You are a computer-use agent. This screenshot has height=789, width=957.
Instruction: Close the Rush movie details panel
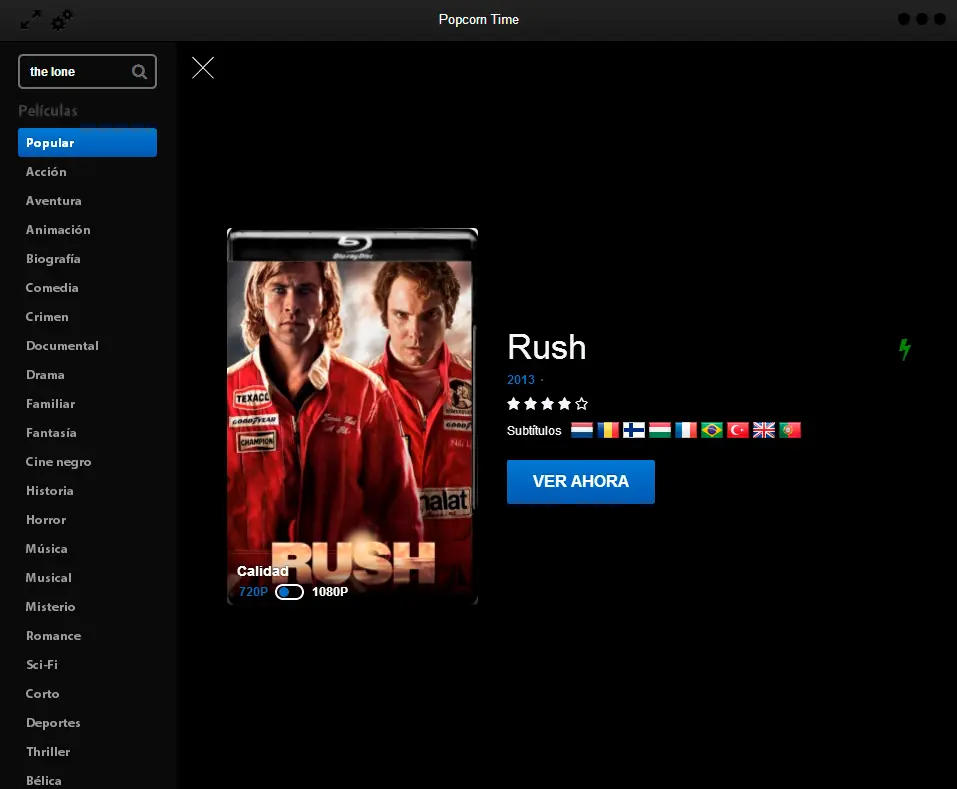pyautogui.click(x=203, y=68)
